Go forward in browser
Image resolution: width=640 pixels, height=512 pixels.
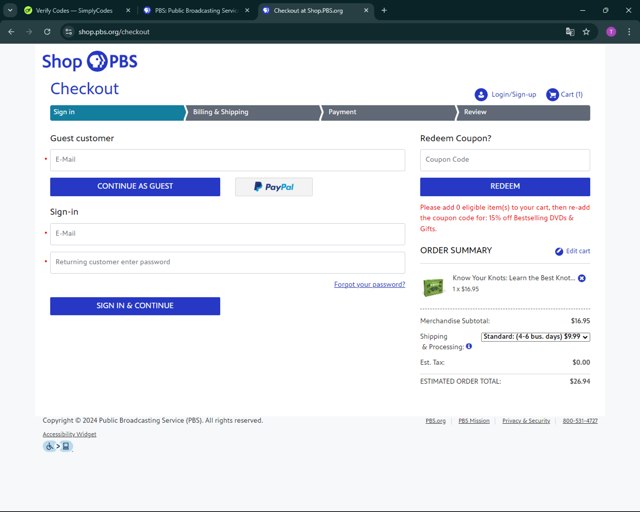point(29,32)
